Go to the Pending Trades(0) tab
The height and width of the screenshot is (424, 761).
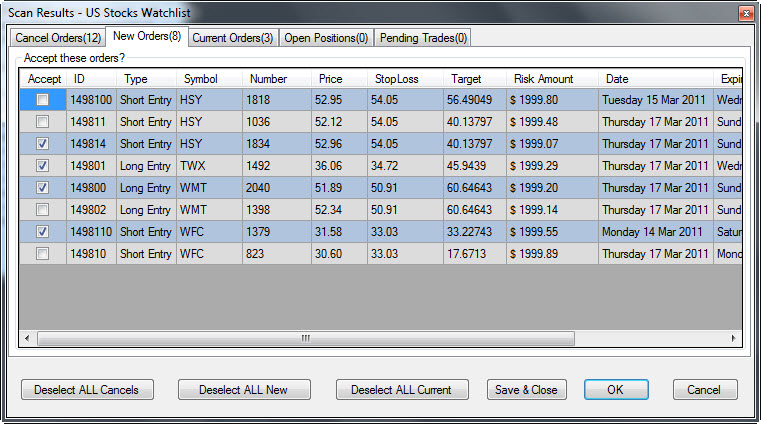(423, 38)
